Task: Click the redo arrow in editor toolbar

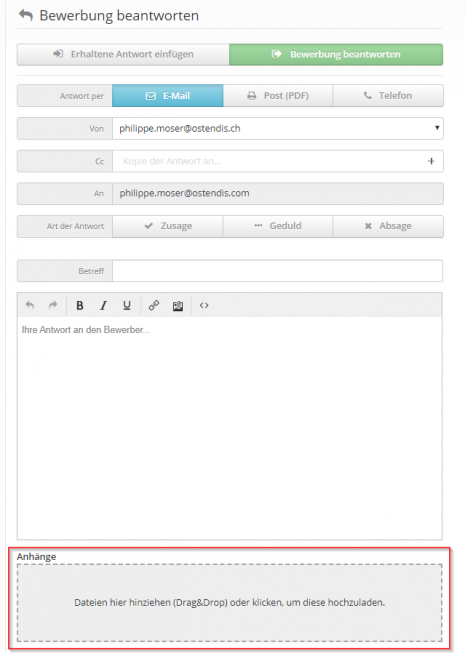Action: point(52,305)
